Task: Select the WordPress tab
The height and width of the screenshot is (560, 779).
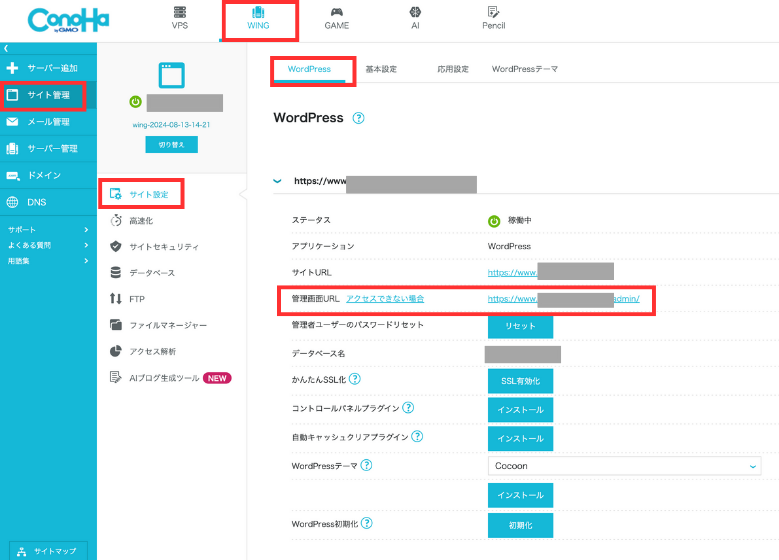Action: click(309, 69)
